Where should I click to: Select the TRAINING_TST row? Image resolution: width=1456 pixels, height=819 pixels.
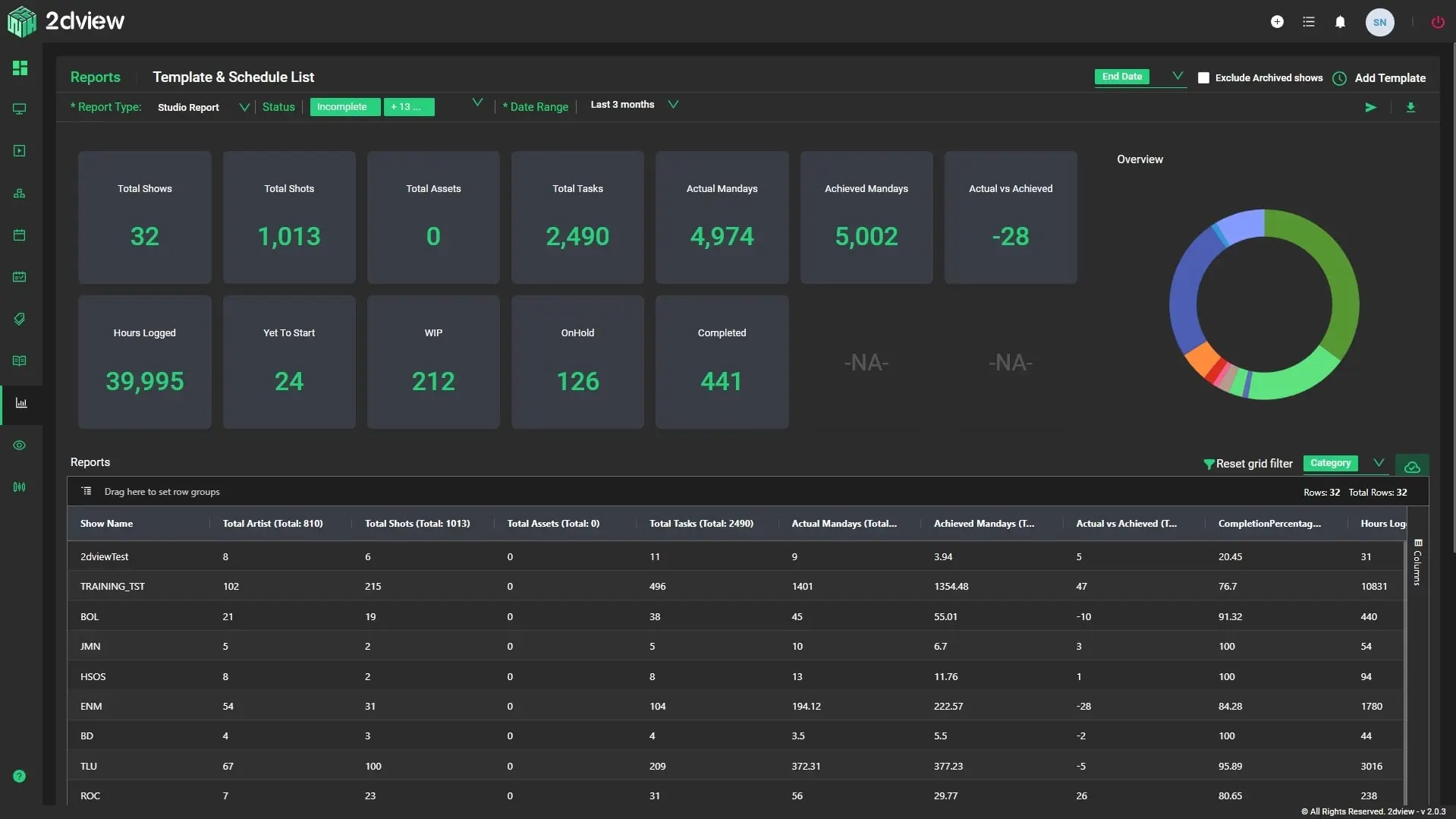pyautogui.click(x=736, y=586)
